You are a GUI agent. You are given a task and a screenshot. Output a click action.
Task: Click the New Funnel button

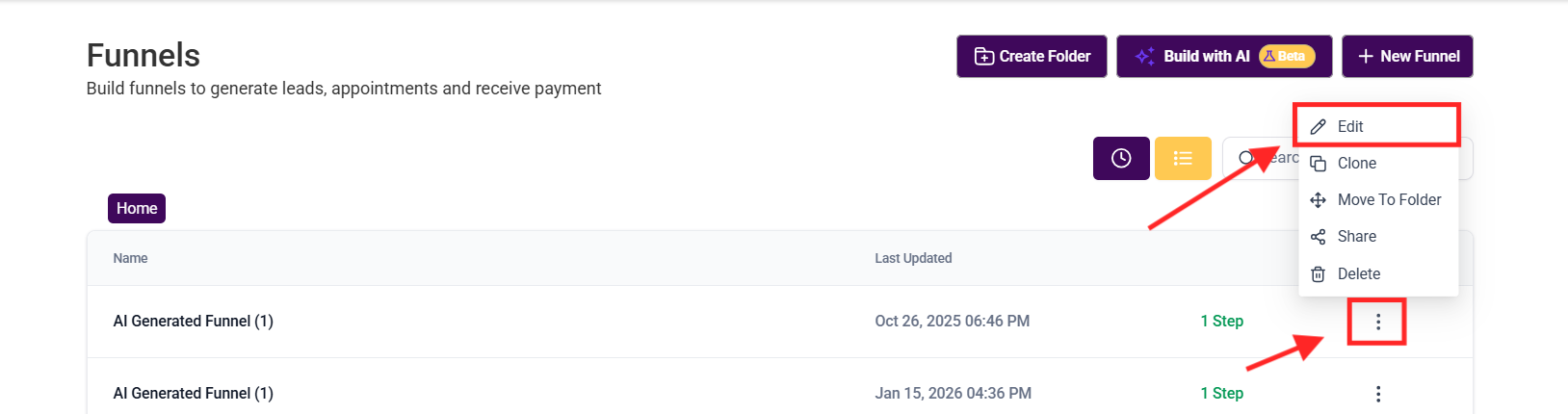(1407, 56)
